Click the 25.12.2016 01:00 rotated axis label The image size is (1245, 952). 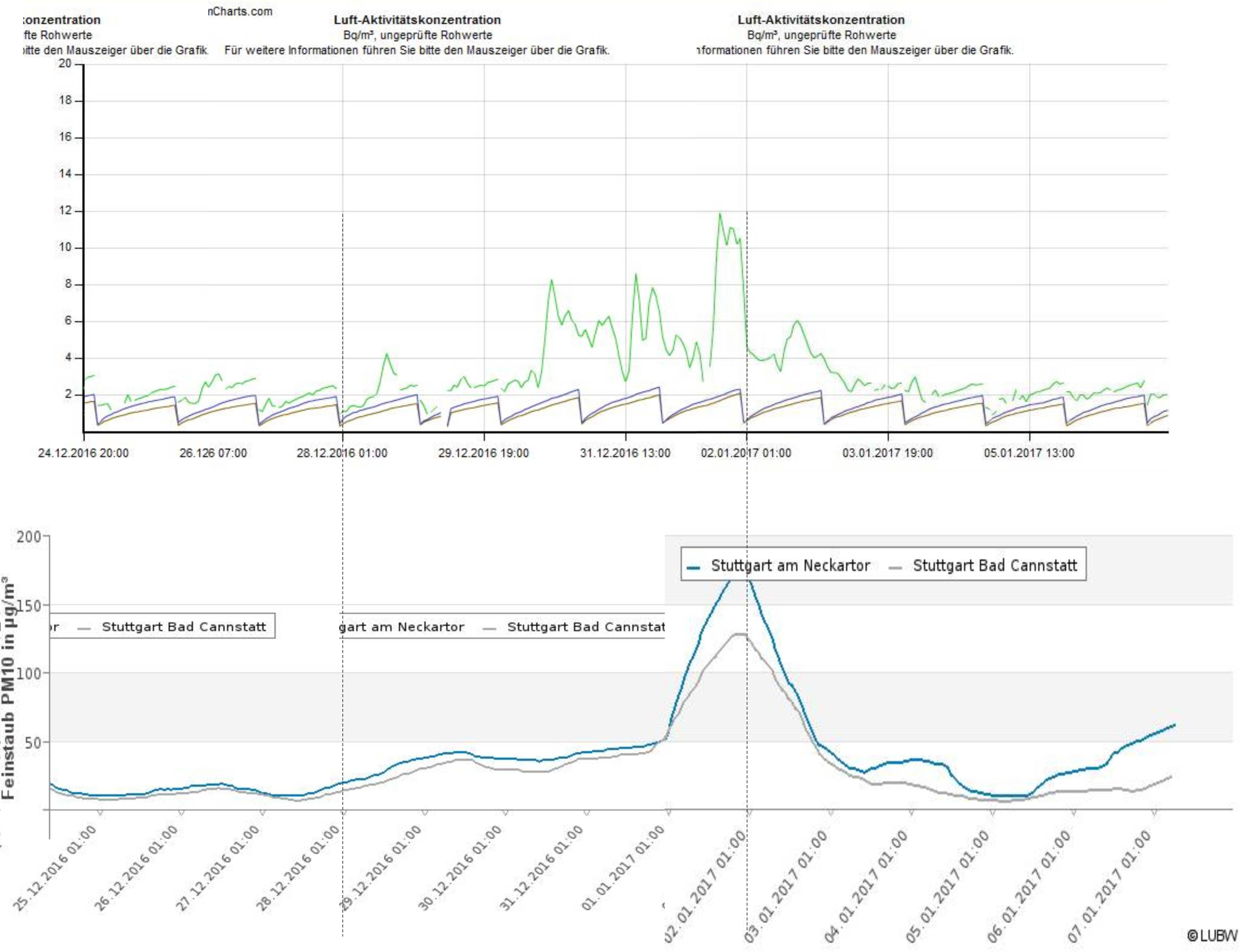[56, 868]
